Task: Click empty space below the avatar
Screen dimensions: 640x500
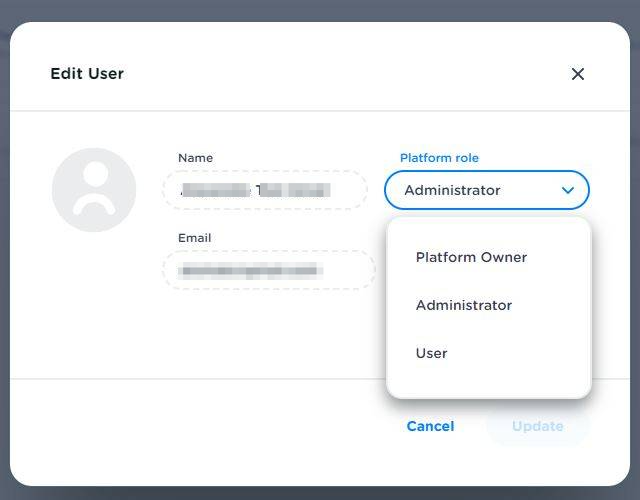Action: pyautogui.click(x=94, y=310)
